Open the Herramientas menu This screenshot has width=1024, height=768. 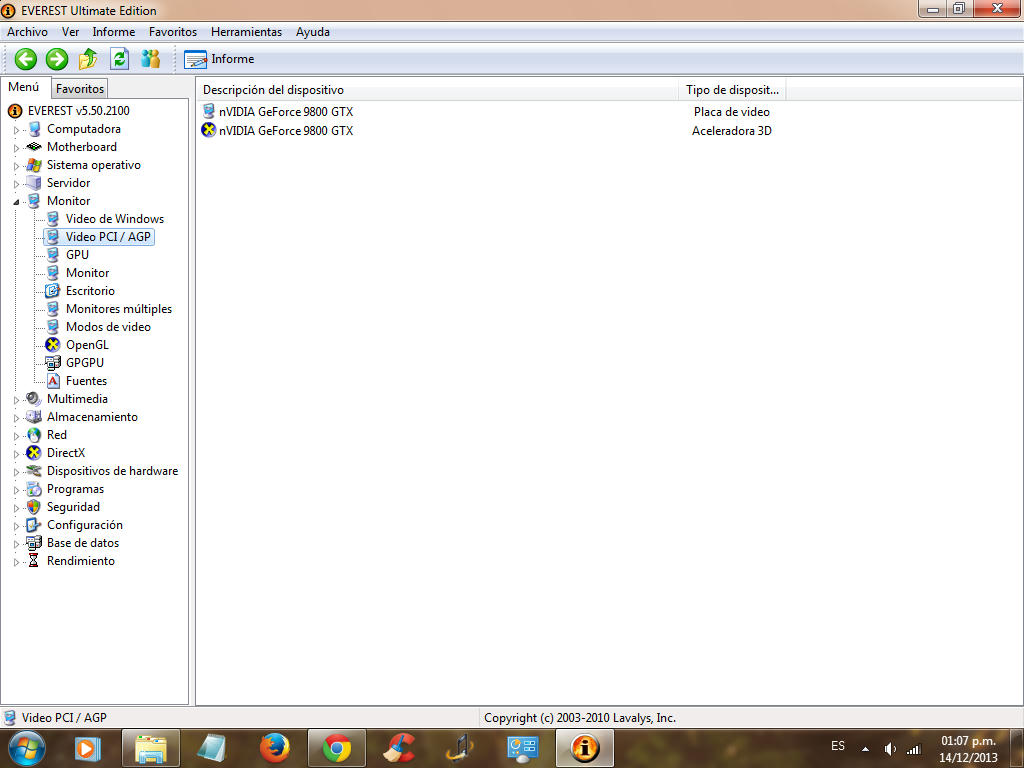click(246, 32)
